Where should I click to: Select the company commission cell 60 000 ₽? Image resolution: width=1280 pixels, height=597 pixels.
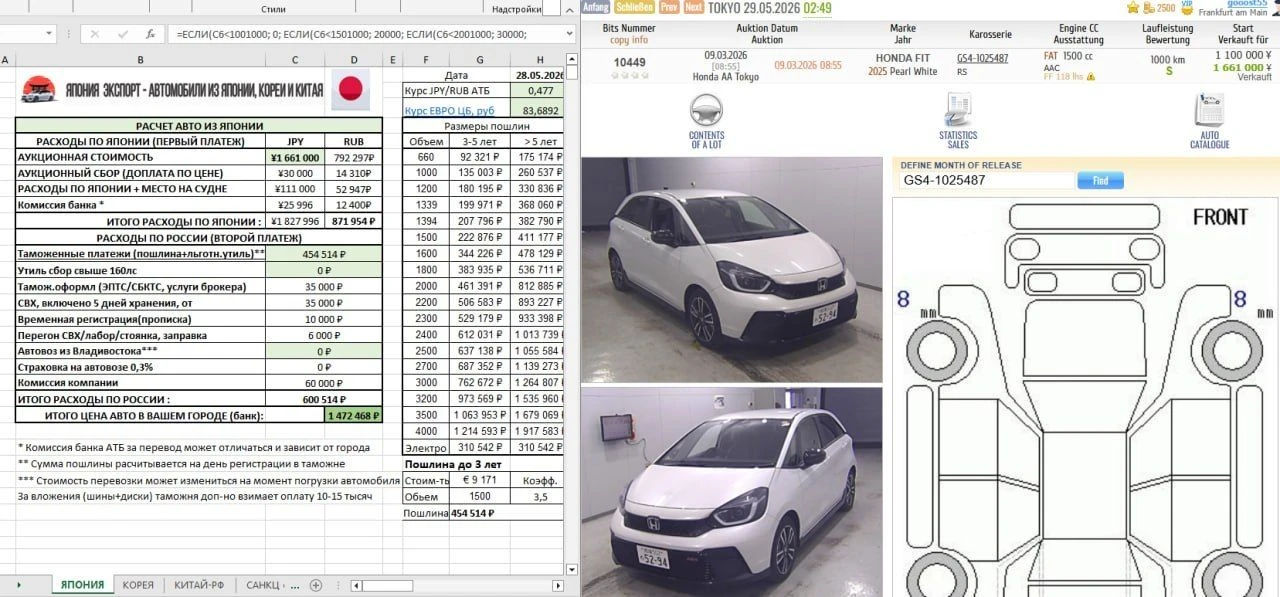point(324,383)
